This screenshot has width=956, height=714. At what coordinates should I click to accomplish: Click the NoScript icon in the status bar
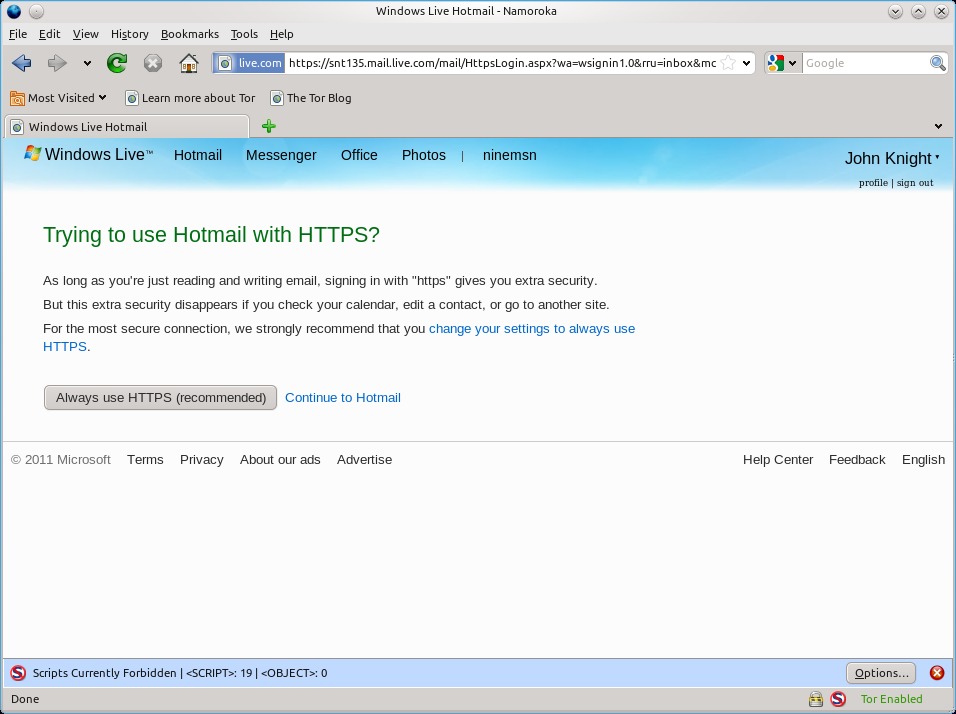click(x=838, y=699)
